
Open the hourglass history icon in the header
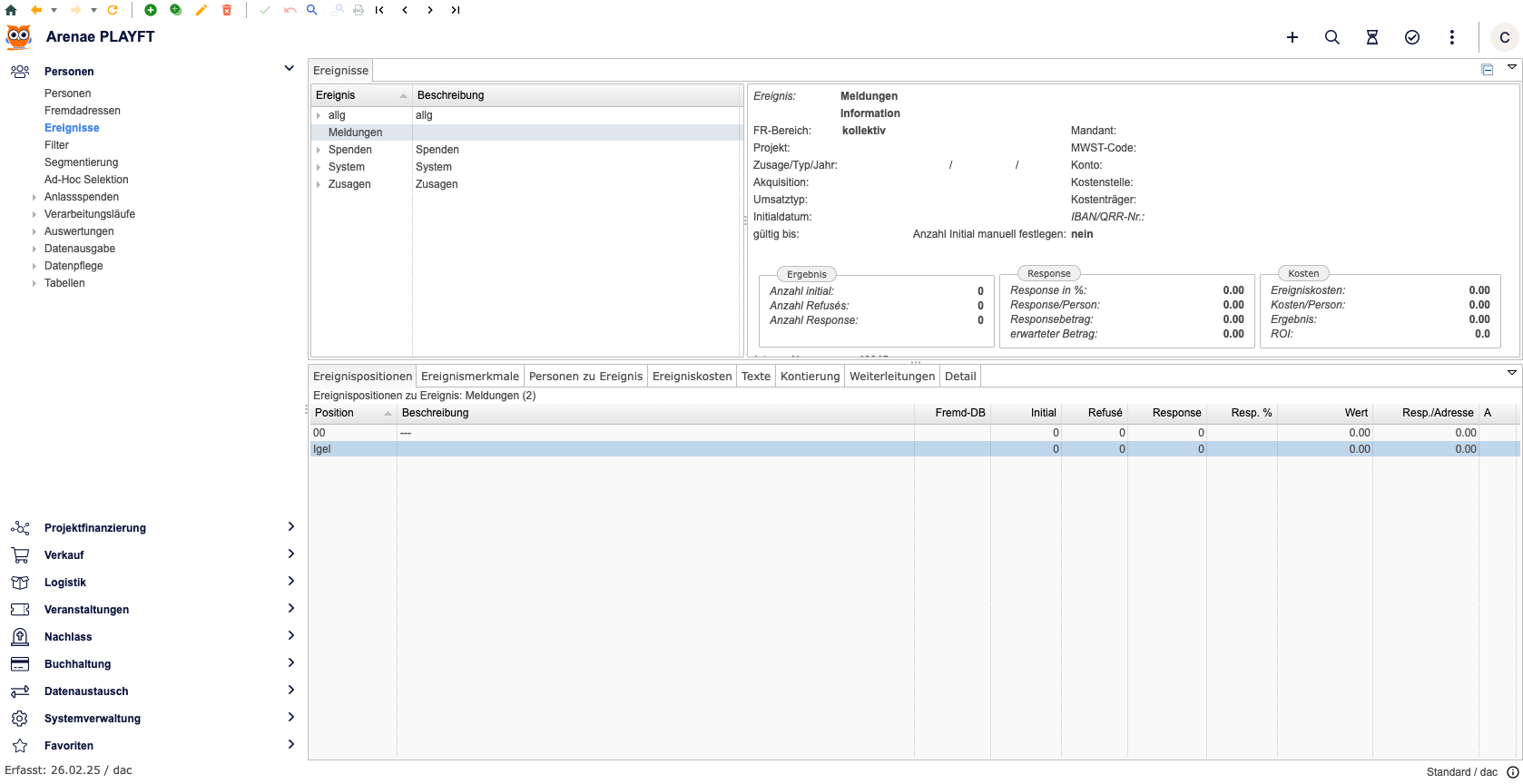[x=1371, y=37]
